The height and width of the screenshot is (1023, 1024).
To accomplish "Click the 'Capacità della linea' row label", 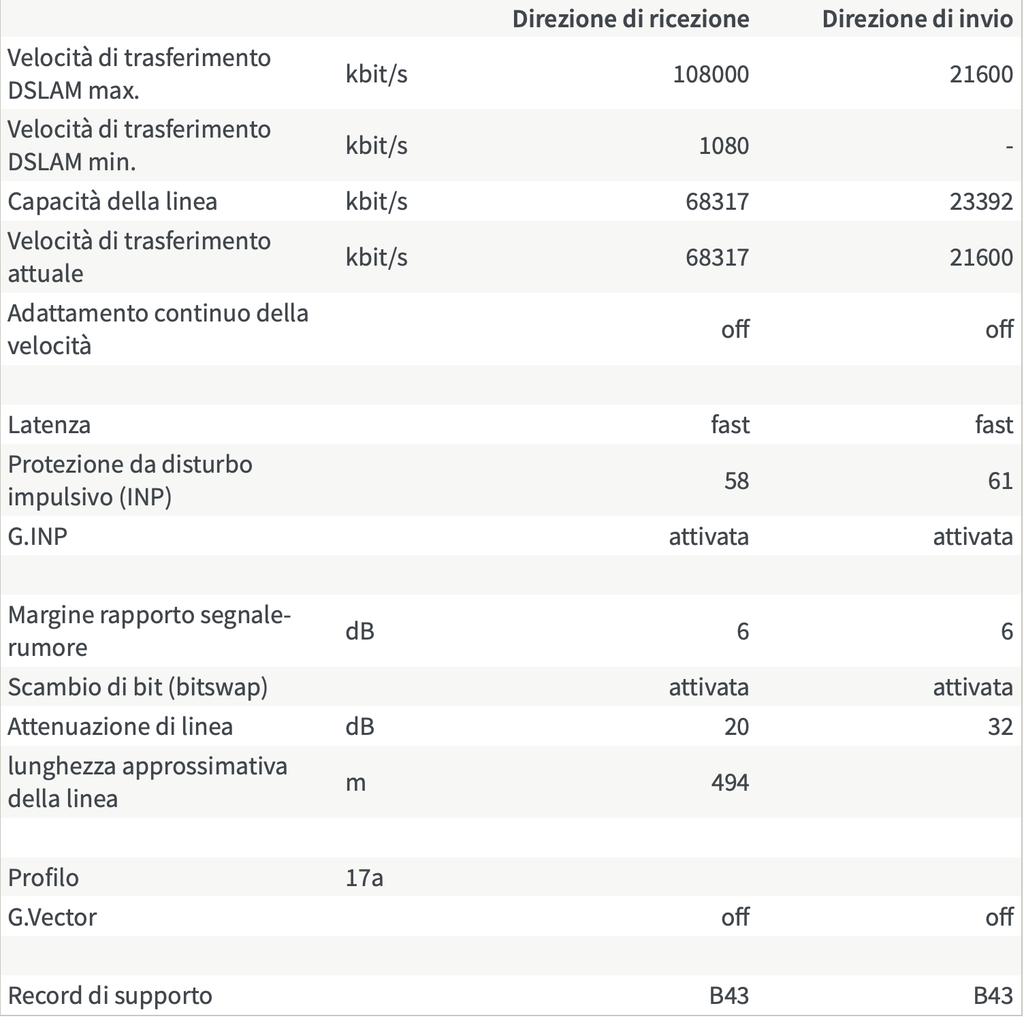I will 112,201.
